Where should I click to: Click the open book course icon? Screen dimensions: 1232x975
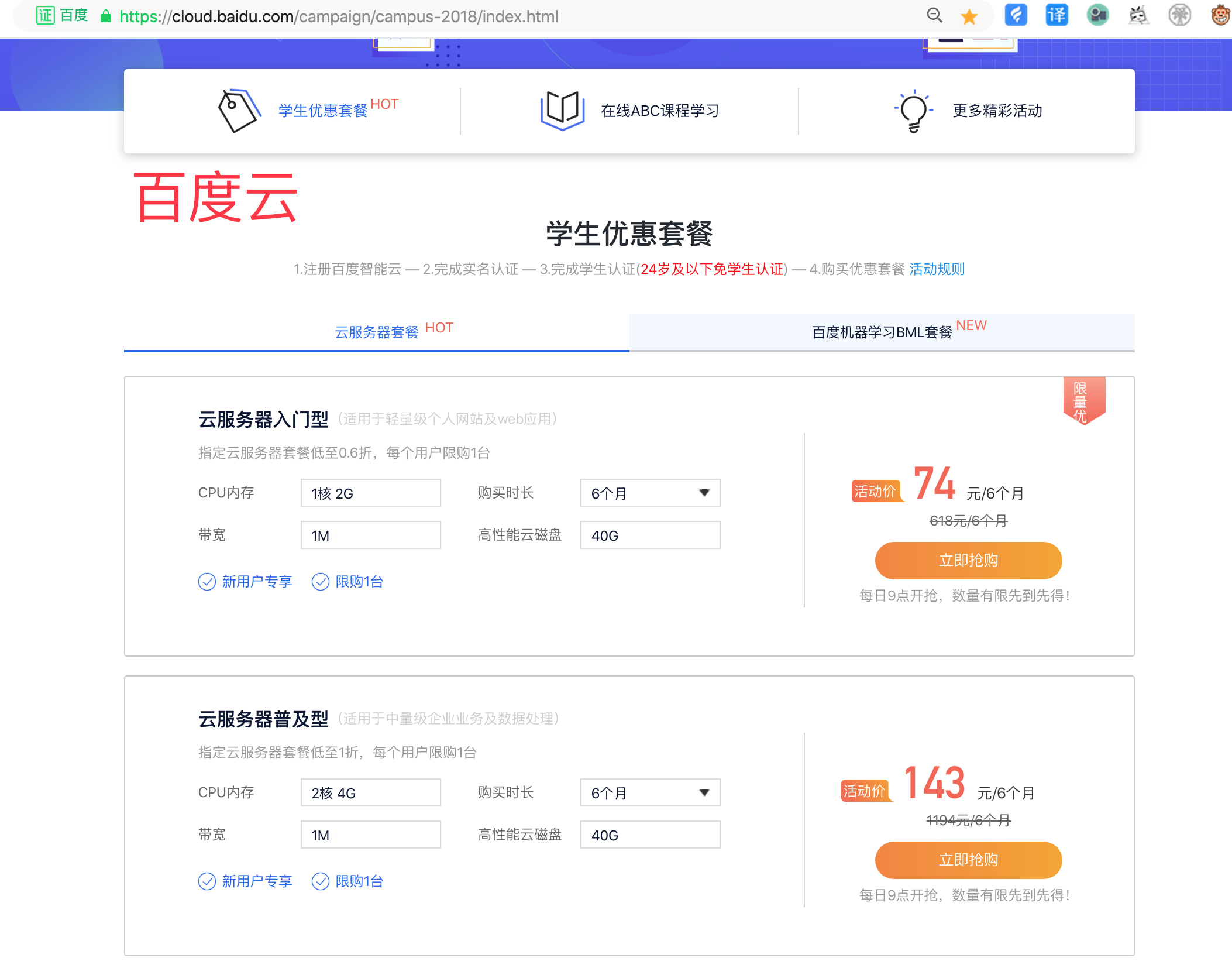coord(562,111)
